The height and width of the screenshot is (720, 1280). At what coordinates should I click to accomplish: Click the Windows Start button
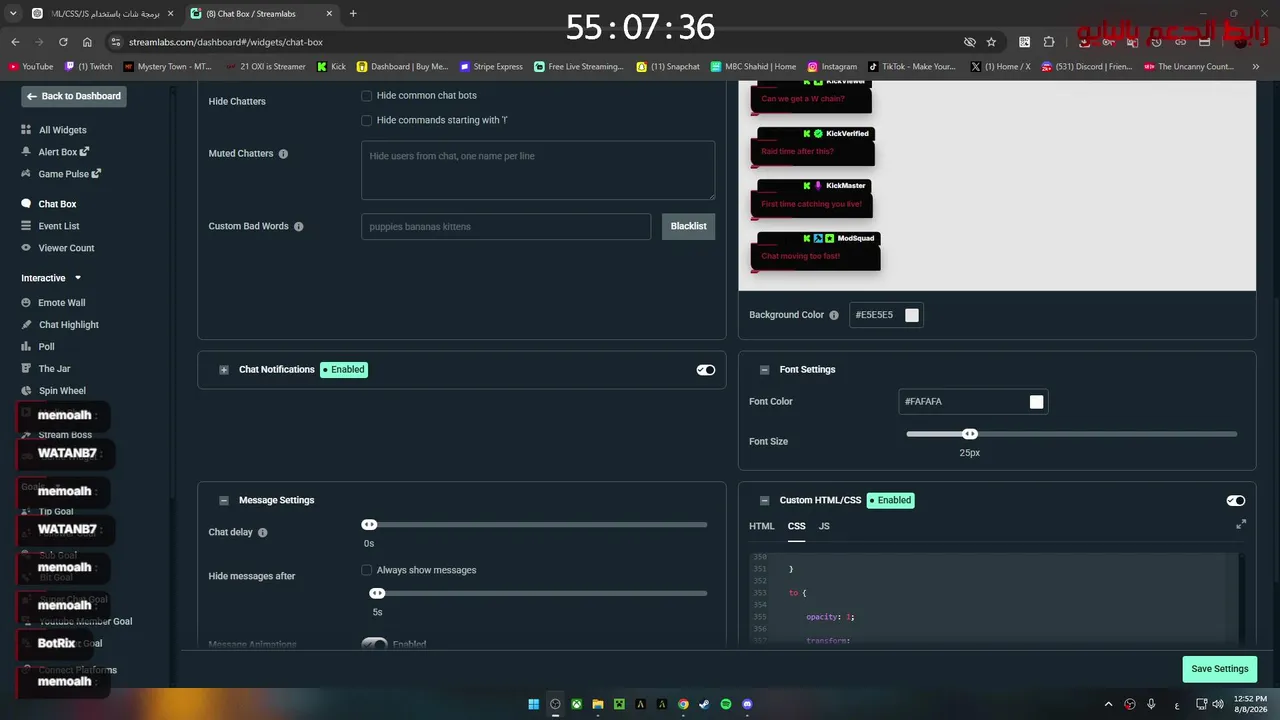tap(533, 704)
